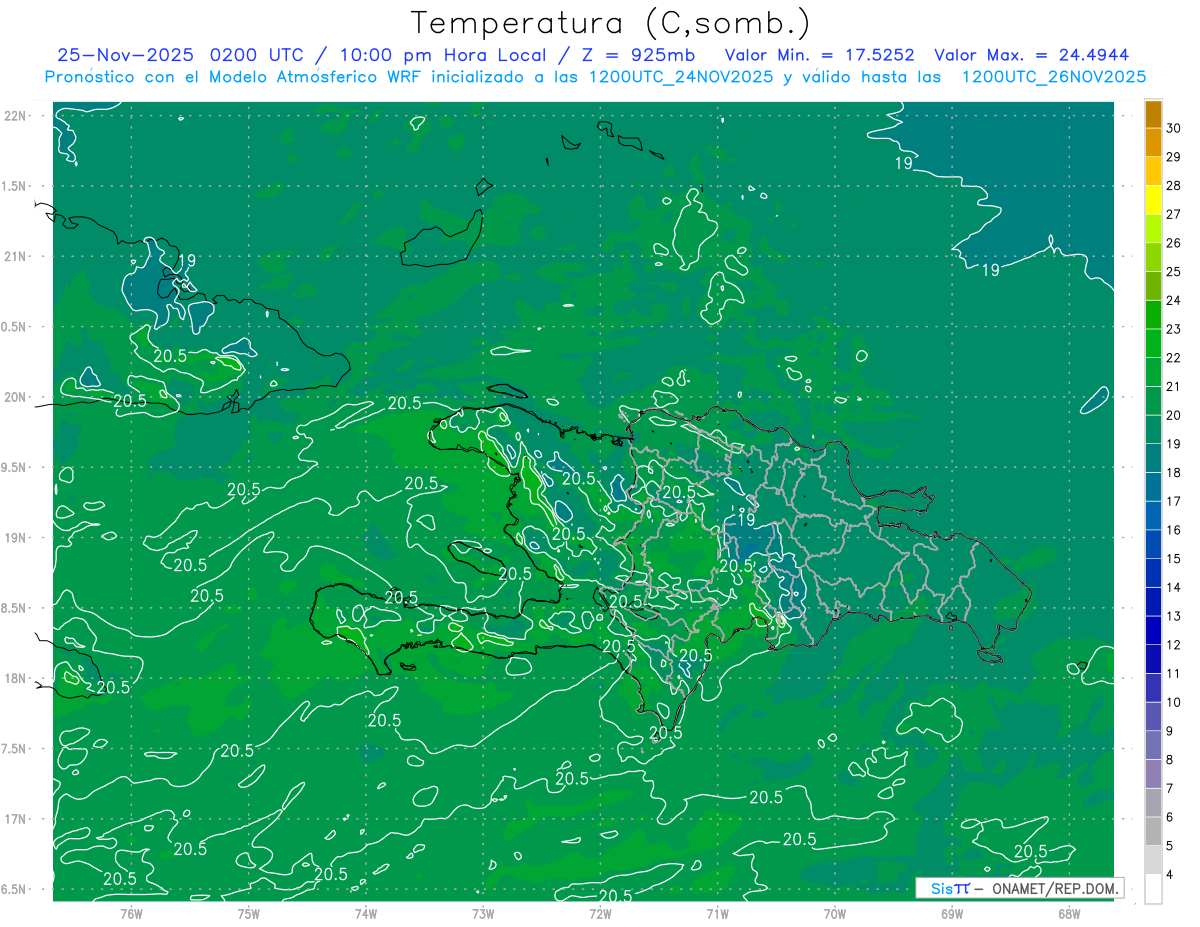1200x927 pixels.
Task: Click the "75W" longitude axis label
Action: (248, 914)
